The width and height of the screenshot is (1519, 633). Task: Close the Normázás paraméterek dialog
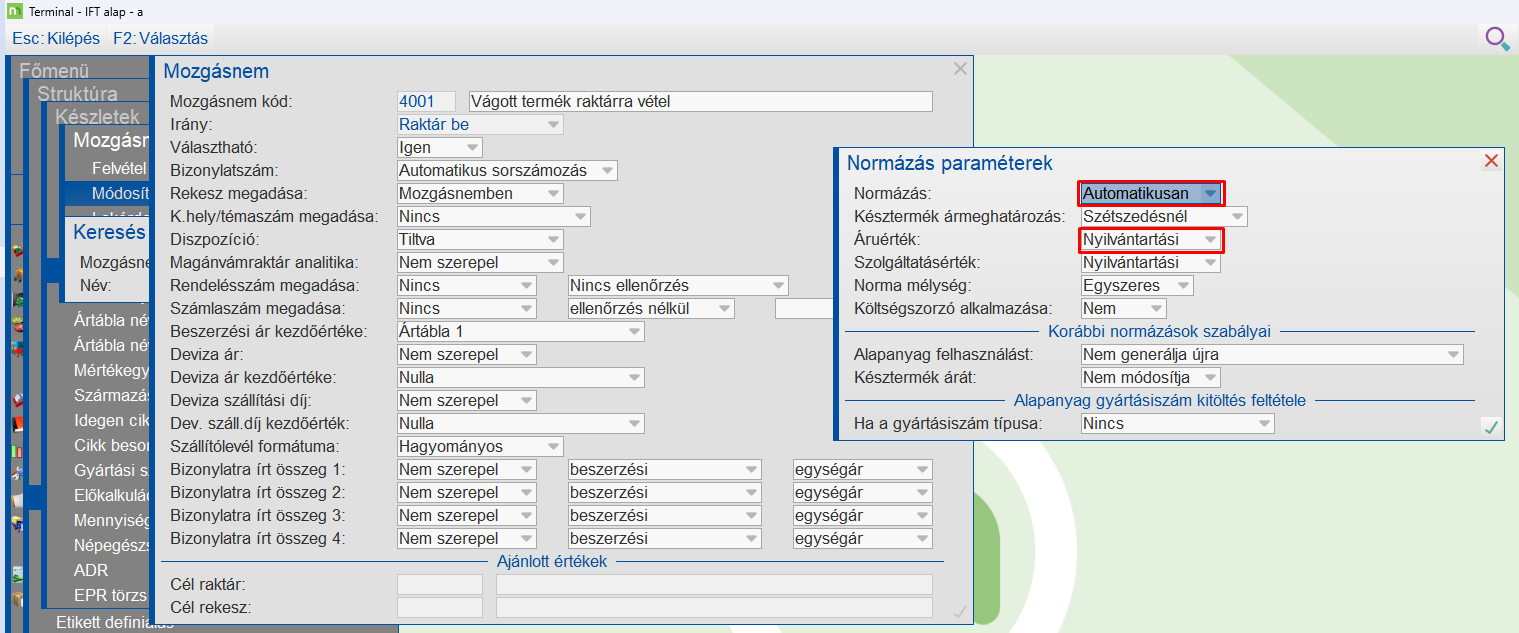1491,161
